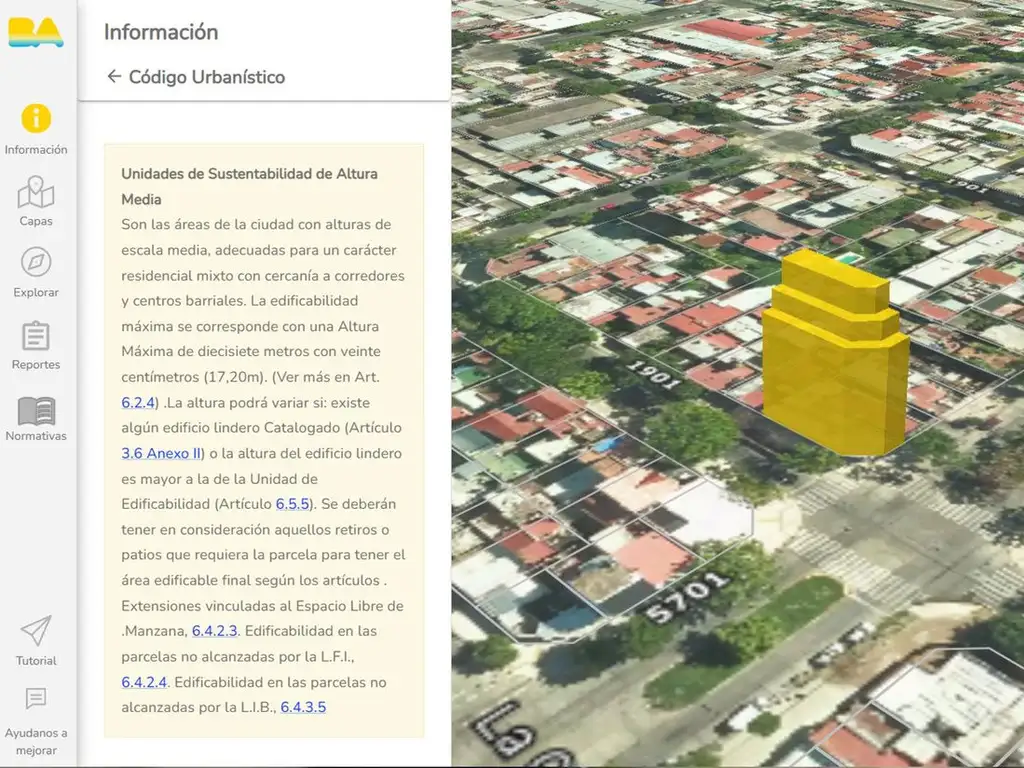
Task: Open article link 6.4.2.3
Action: click(214, 631)
